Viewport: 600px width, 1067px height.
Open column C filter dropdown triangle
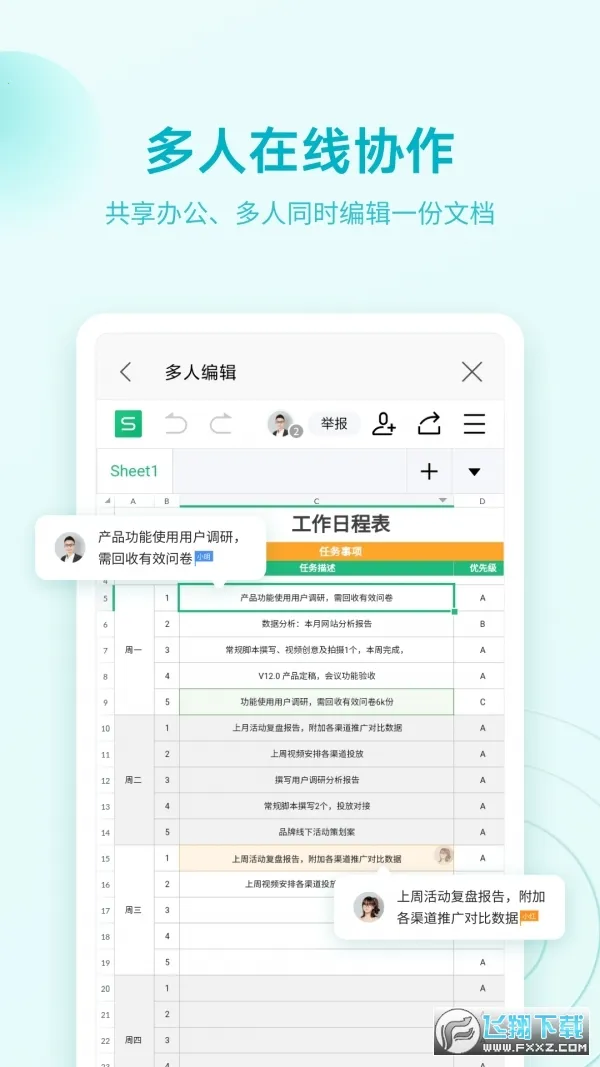pos(443,500)
